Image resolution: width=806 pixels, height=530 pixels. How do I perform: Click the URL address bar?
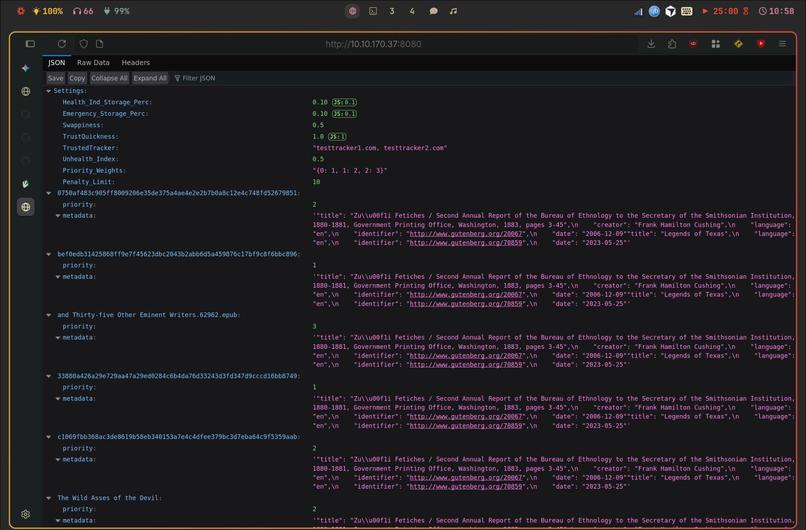[x=373, y=44]
